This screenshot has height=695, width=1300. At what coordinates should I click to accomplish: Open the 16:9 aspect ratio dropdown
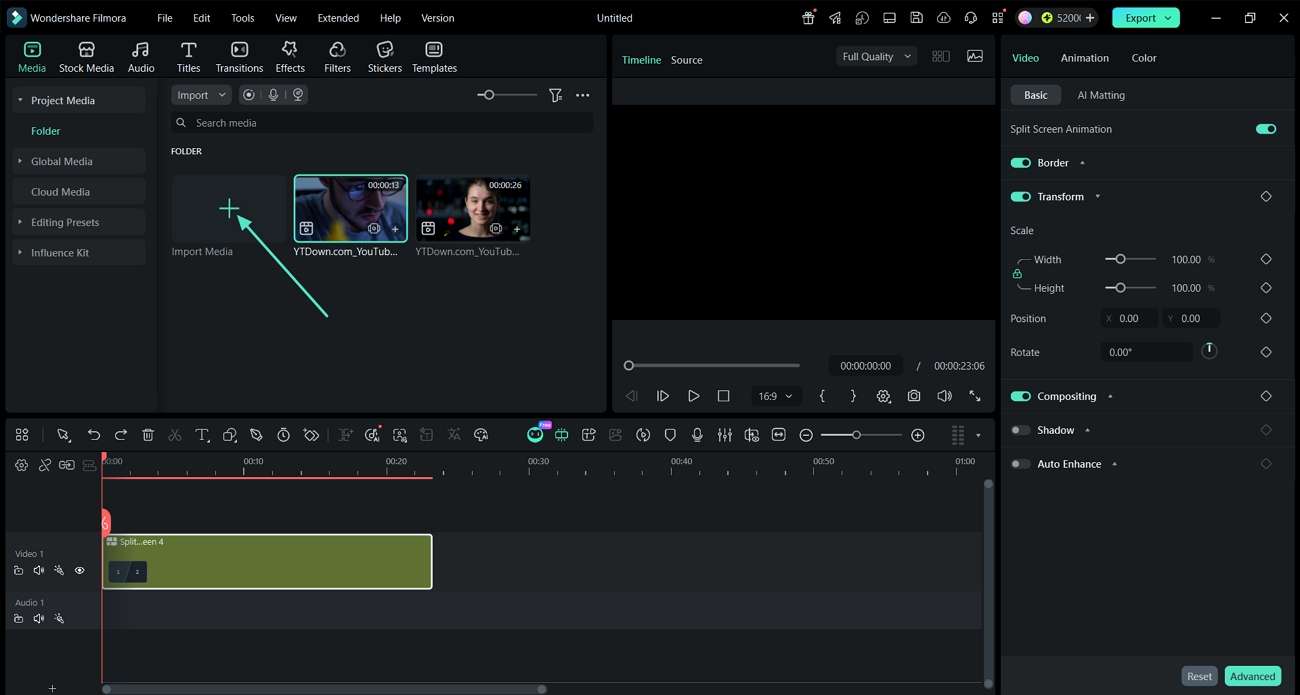pos(775,396)
